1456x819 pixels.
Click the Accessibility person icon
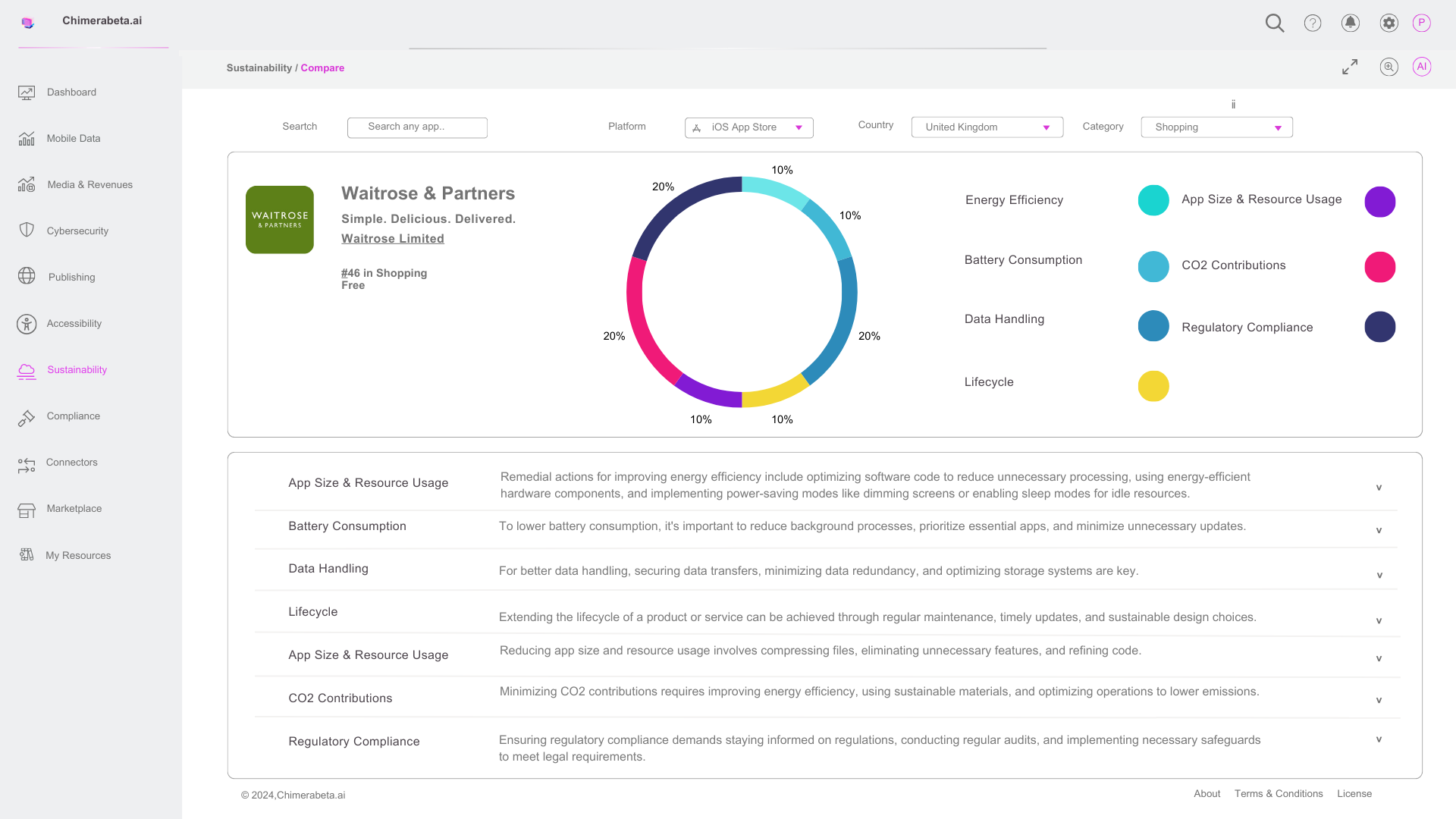point(27,324)
